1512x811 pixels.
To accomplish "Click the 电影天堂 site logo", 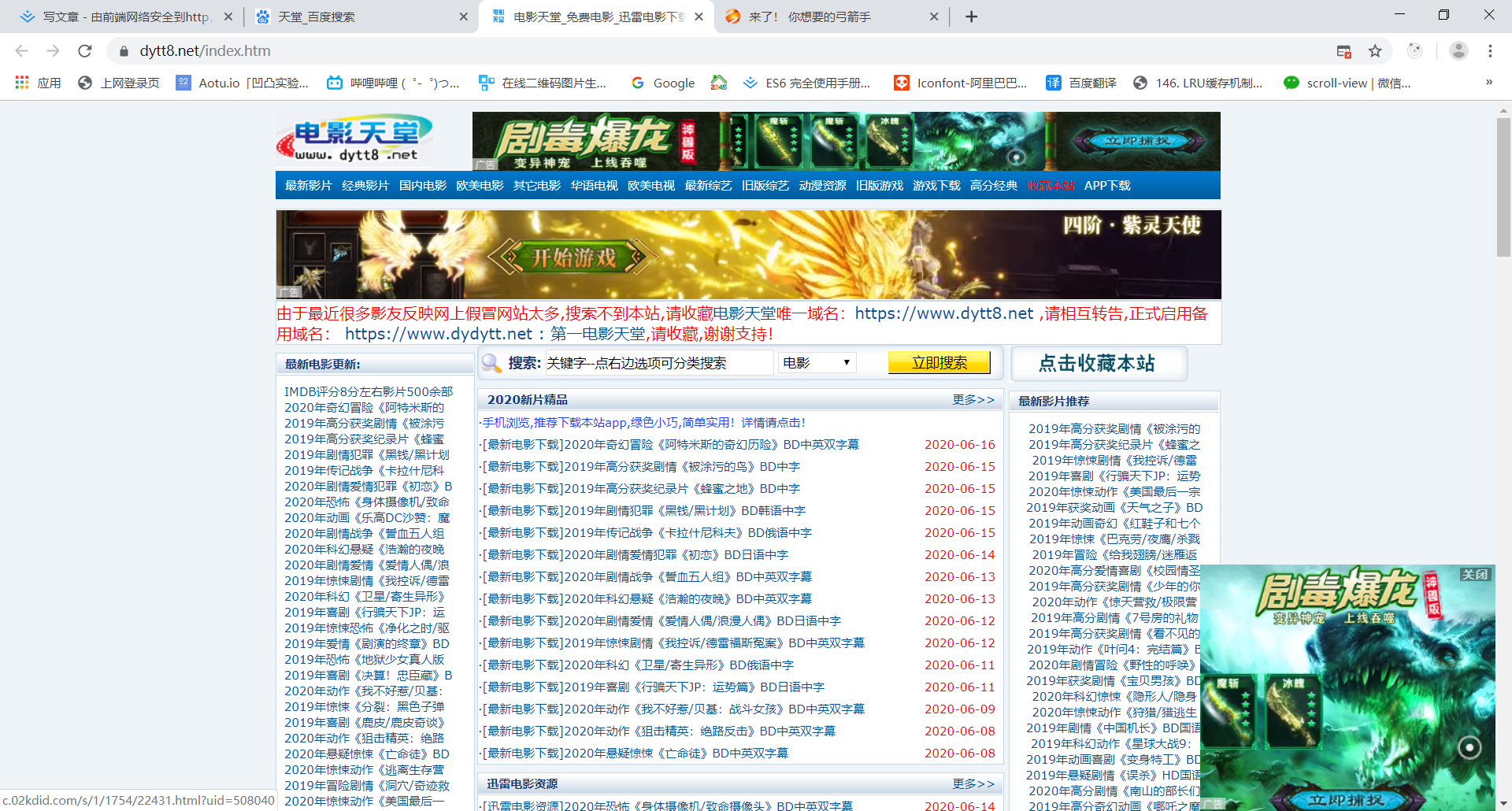I will pos(355,139).
